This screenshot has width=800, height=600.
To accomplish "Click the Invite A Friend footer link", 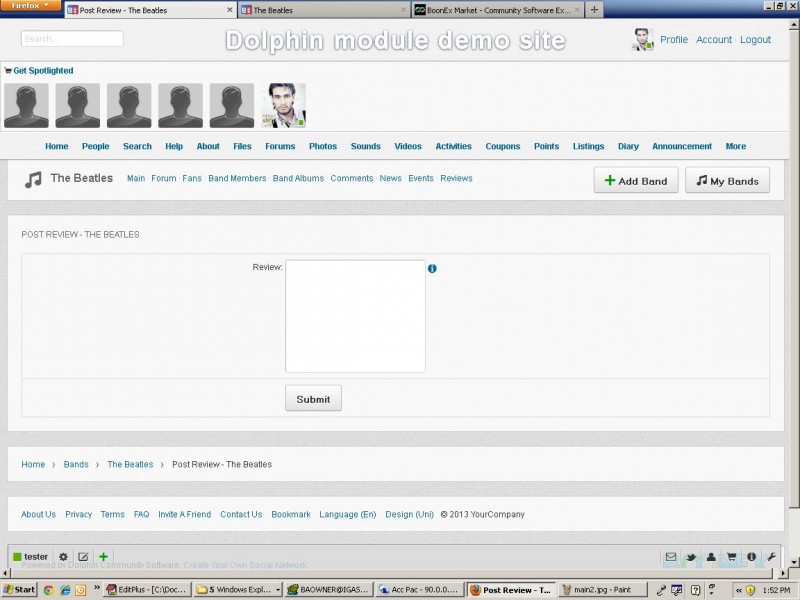I will [184, 514].
